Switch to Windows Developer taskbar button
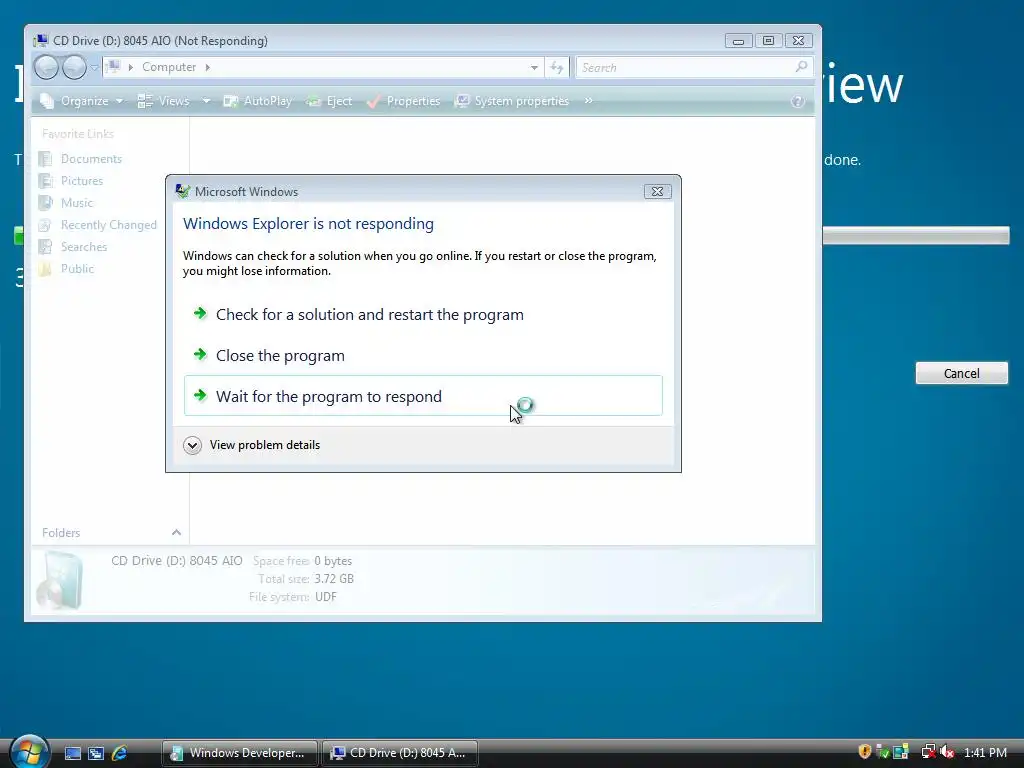 point(240,753)
